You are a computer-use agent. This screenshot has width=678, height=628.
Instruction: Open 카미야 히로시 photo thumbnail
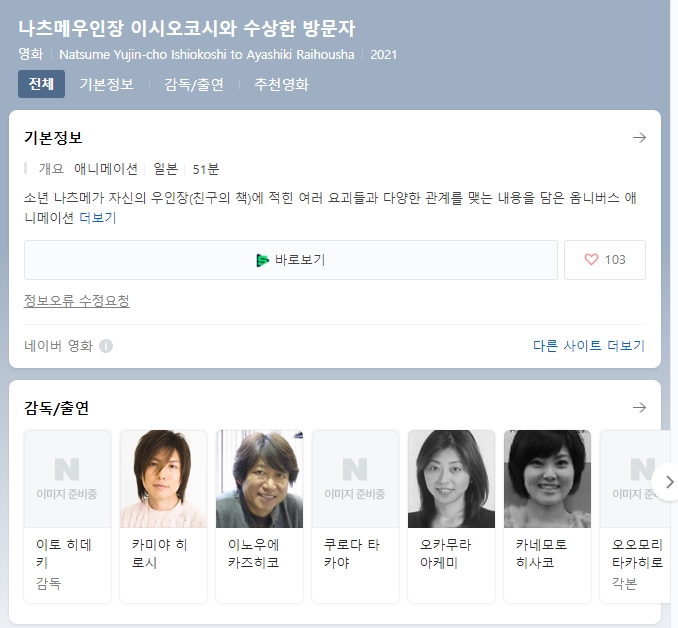(x=163, y=479)
